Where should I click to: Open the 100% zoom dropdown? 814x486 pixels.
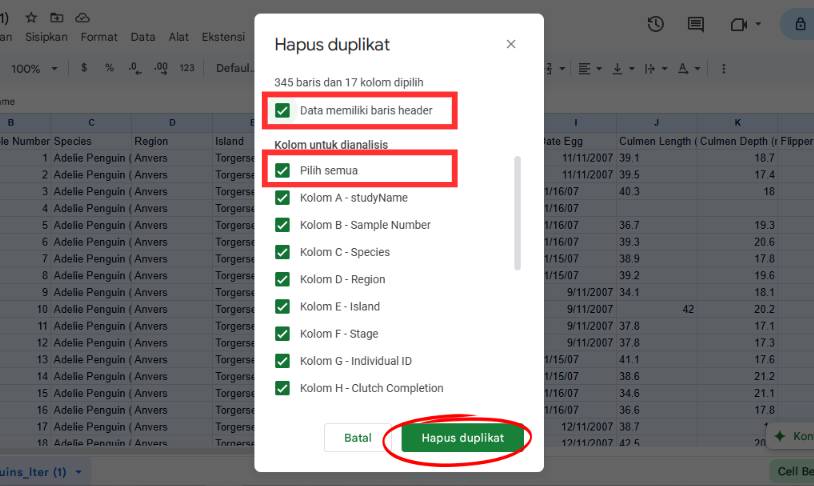point(34,69)
